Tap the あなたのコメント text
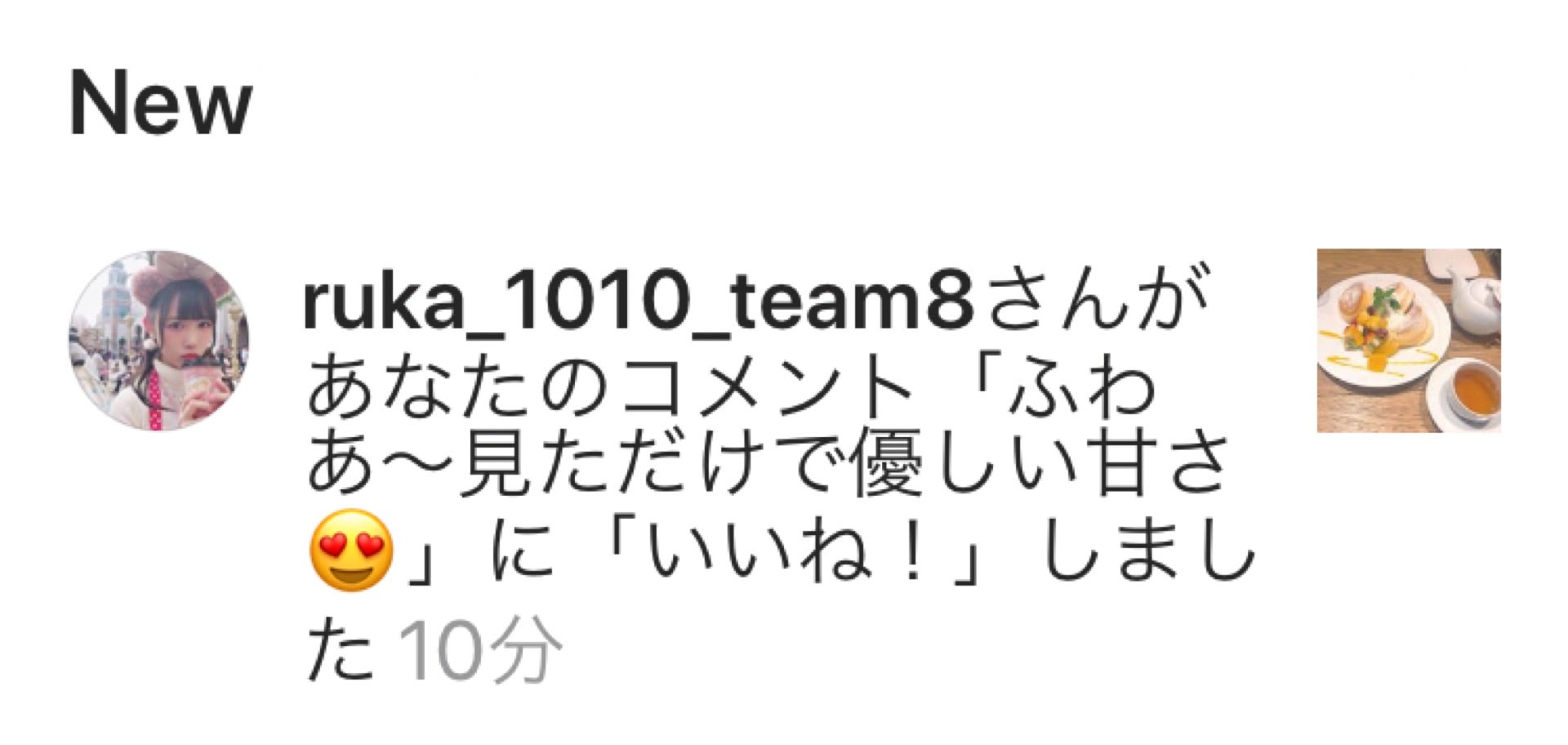The width and height of the screenshot is (1568, 745). pyautogui.click(x=608, y=387)
